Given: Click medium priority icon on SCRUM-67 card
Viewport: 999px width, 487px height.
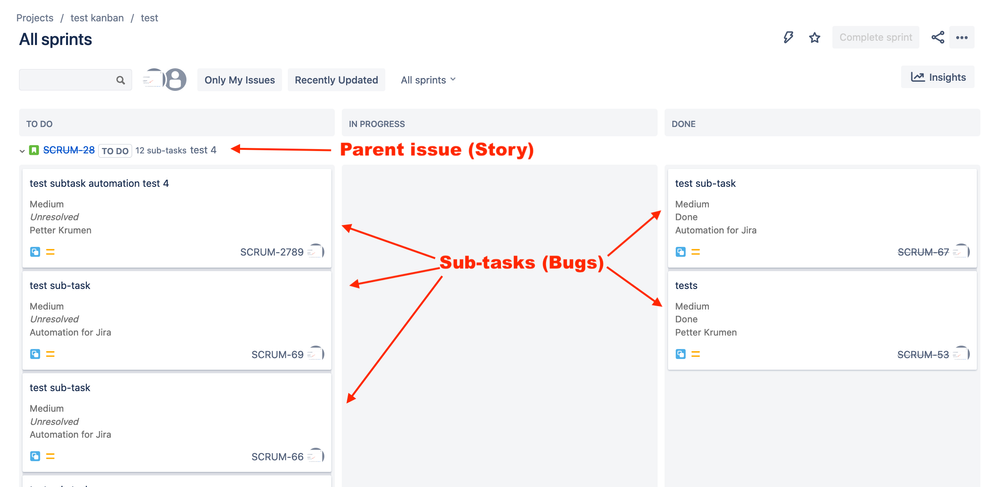Looking at the screenshot, I should click(x=696, y=252).
